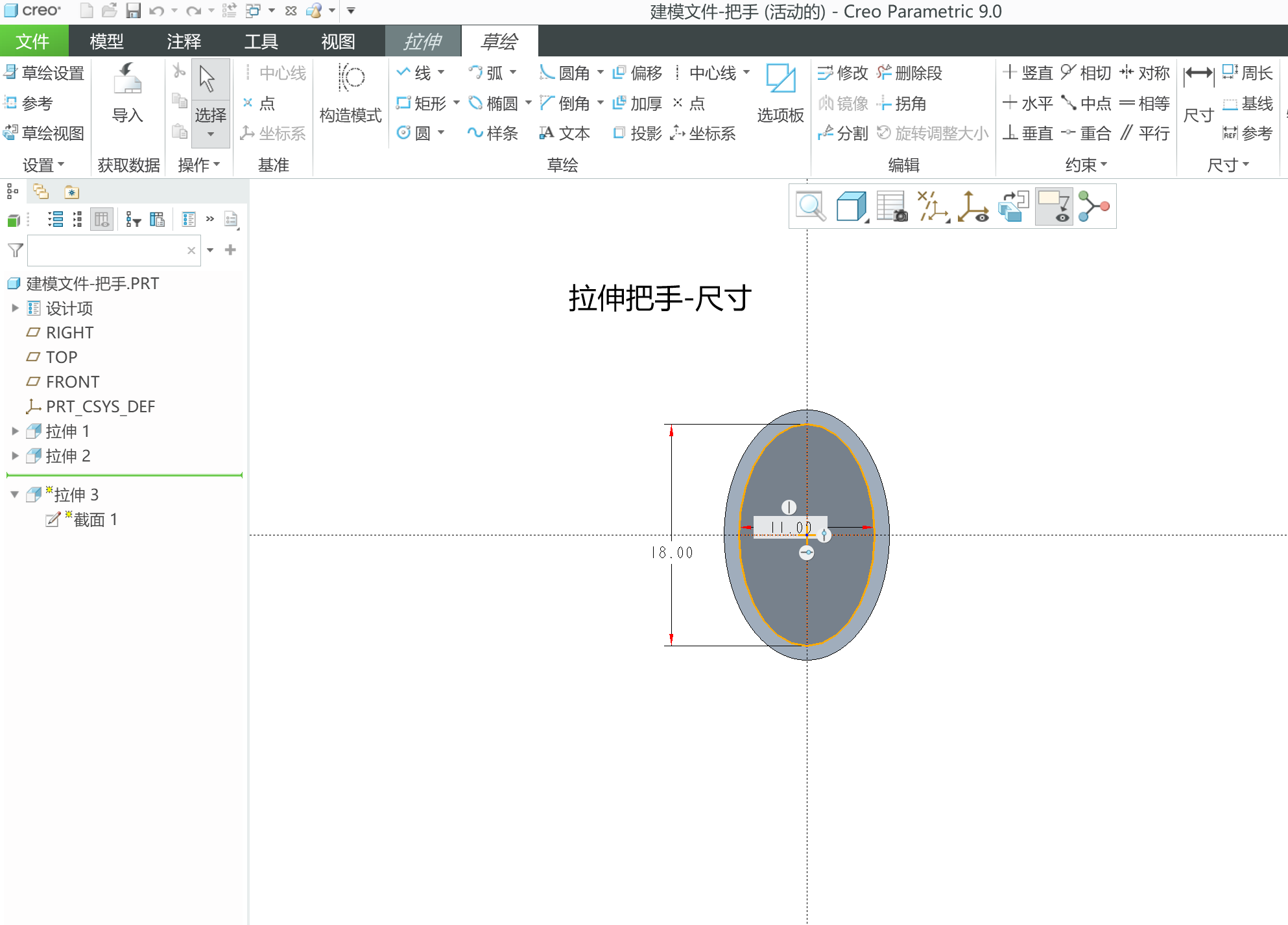1288x925 pixels.
Task: Select the Ellipse sketch tool
Action: click(x=494, y=103)
